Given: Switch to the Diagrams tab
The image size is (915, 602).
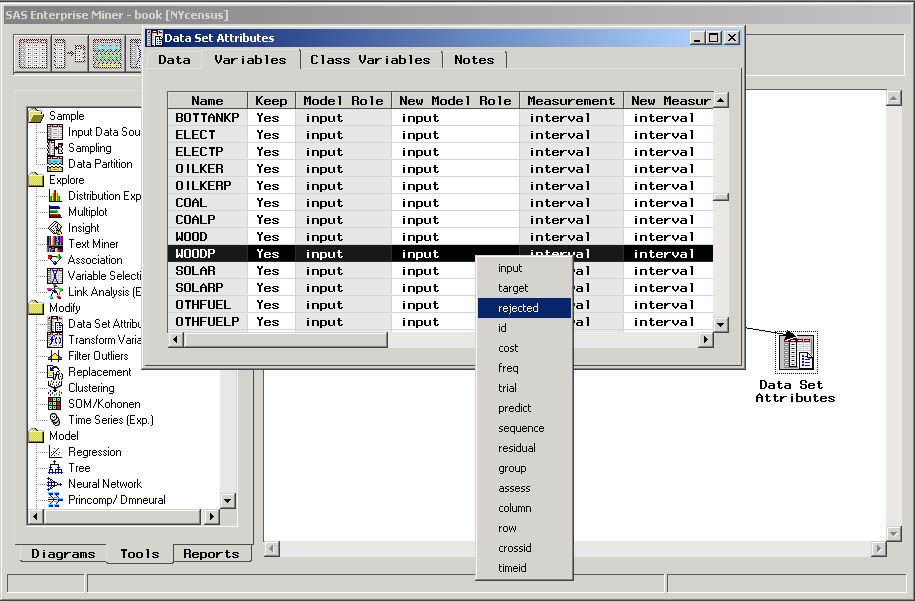Looking at the screenshot, I should tap(63, 554).
